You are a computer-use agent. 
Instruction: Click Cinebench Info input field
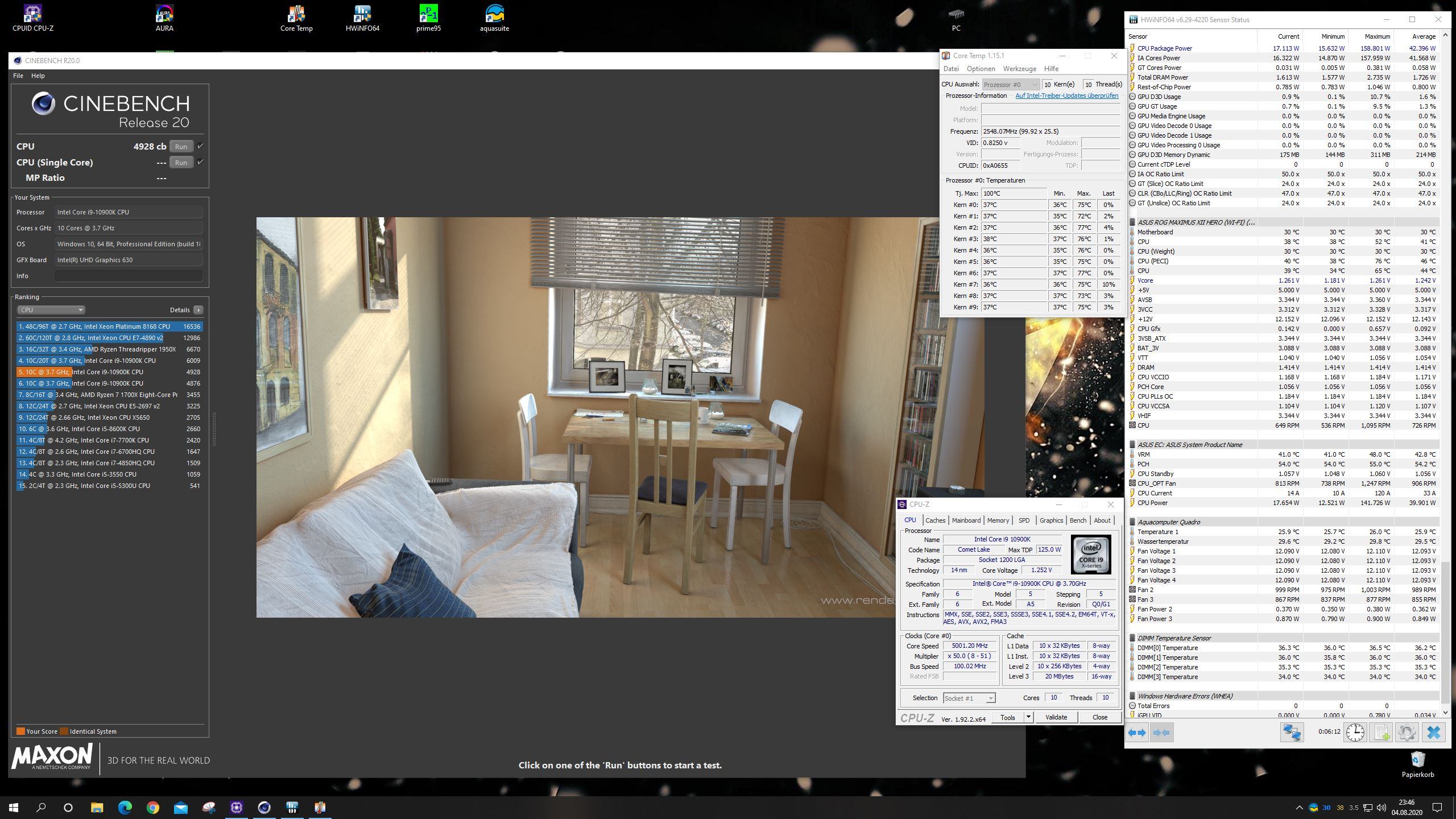point(129,276)
